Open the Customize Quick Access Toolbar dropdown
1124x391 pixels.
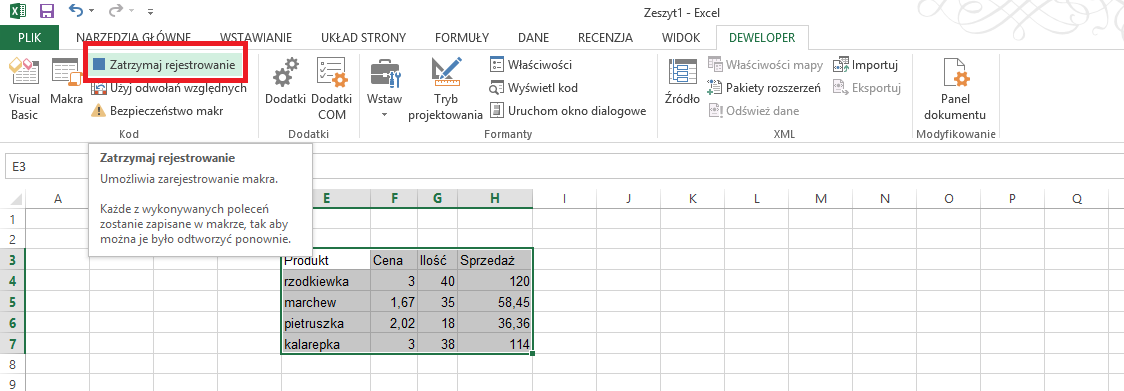coord(150,12)
